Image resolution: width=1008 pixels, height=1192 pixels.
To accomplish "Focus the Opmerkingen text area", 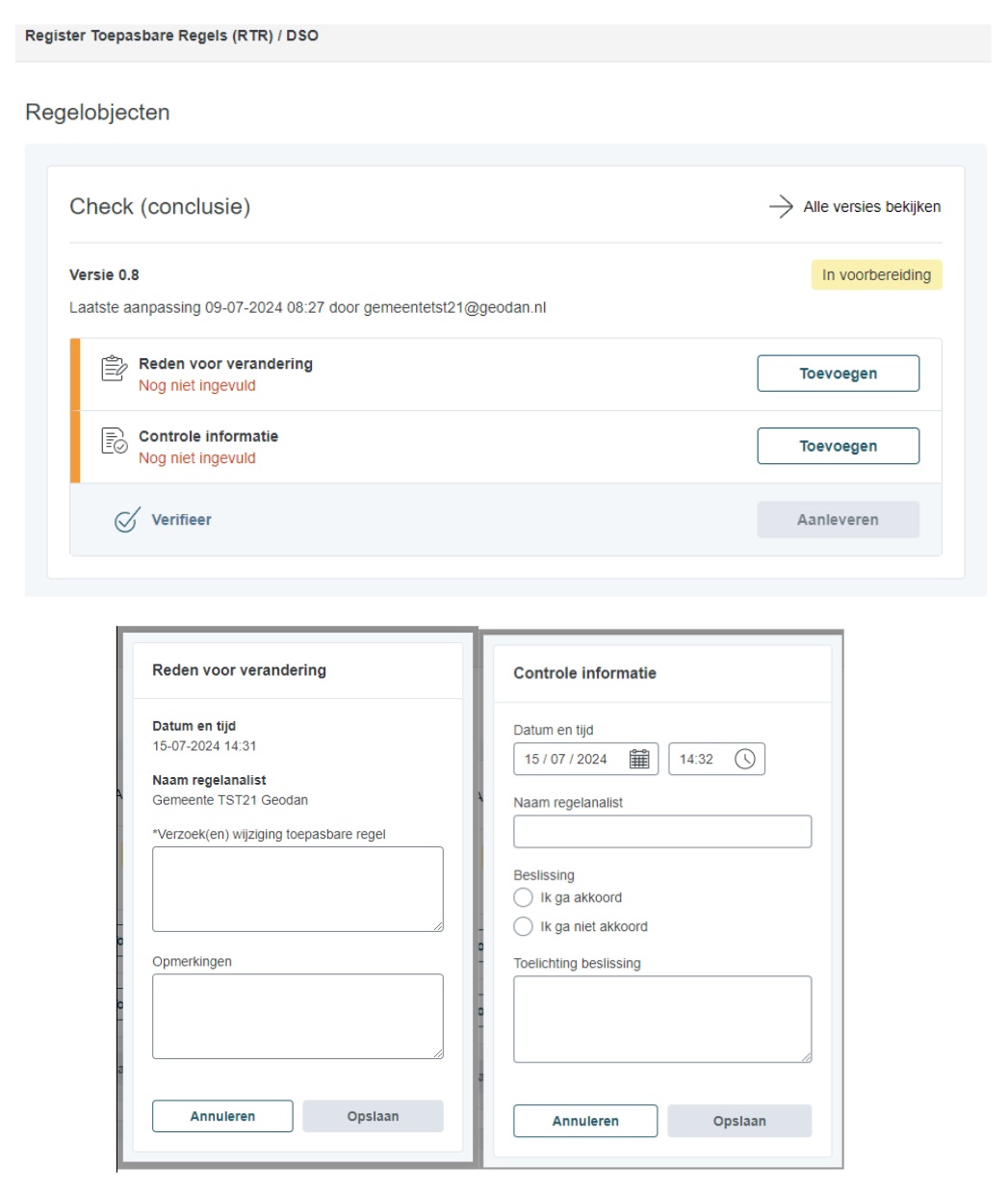I will coord(297,1016).
